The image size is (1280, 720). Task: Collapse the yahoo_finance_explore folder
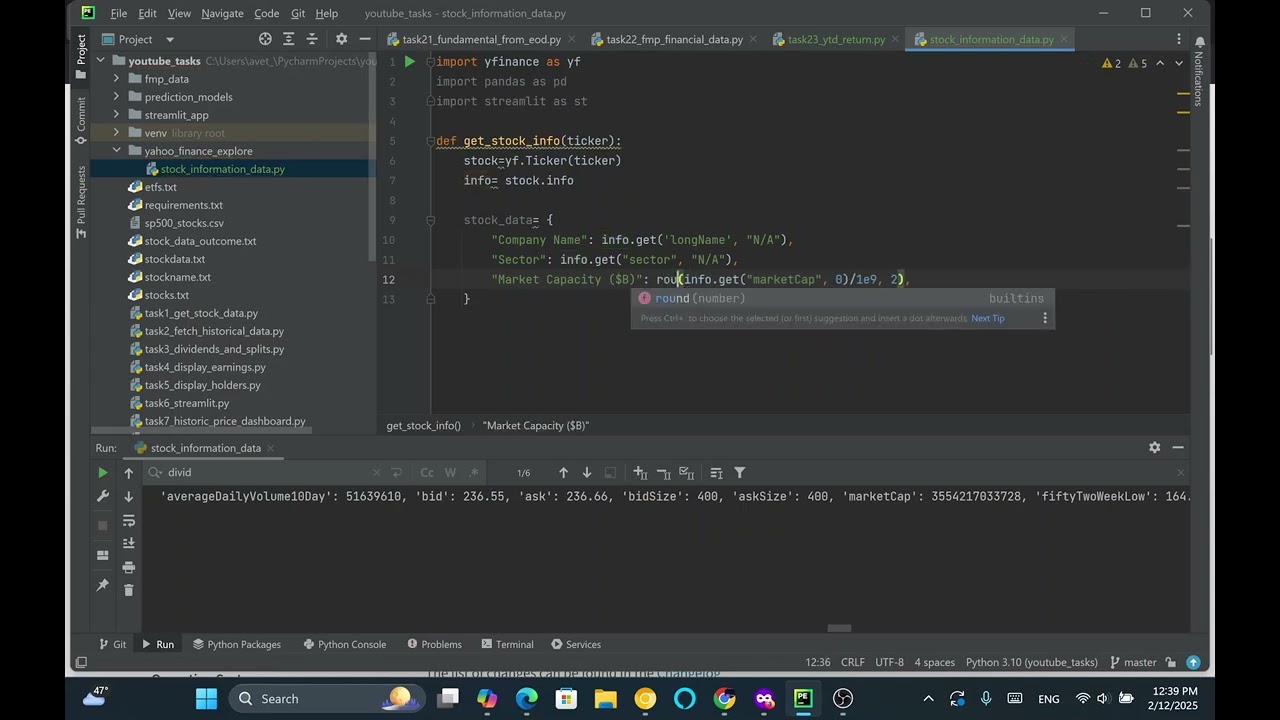click(x=117, y=151)
